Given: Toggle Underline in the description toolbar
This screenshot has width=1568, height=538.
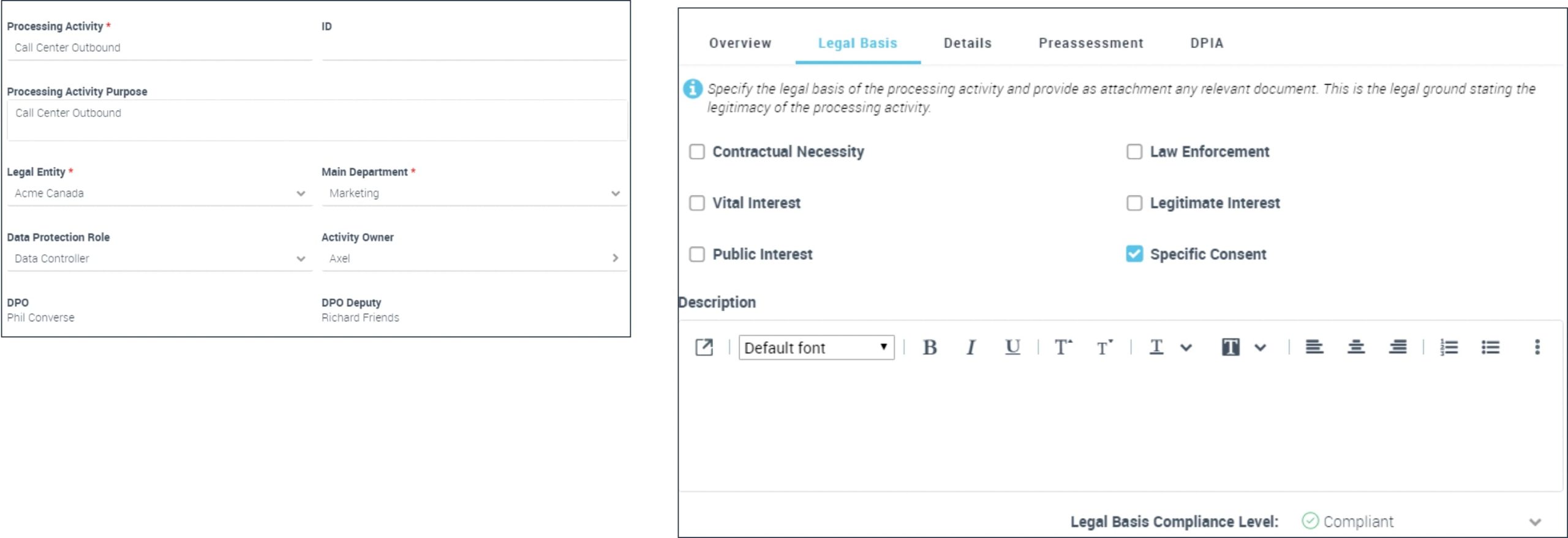Looking at the screenshot, I should (x=1012, y=348).
